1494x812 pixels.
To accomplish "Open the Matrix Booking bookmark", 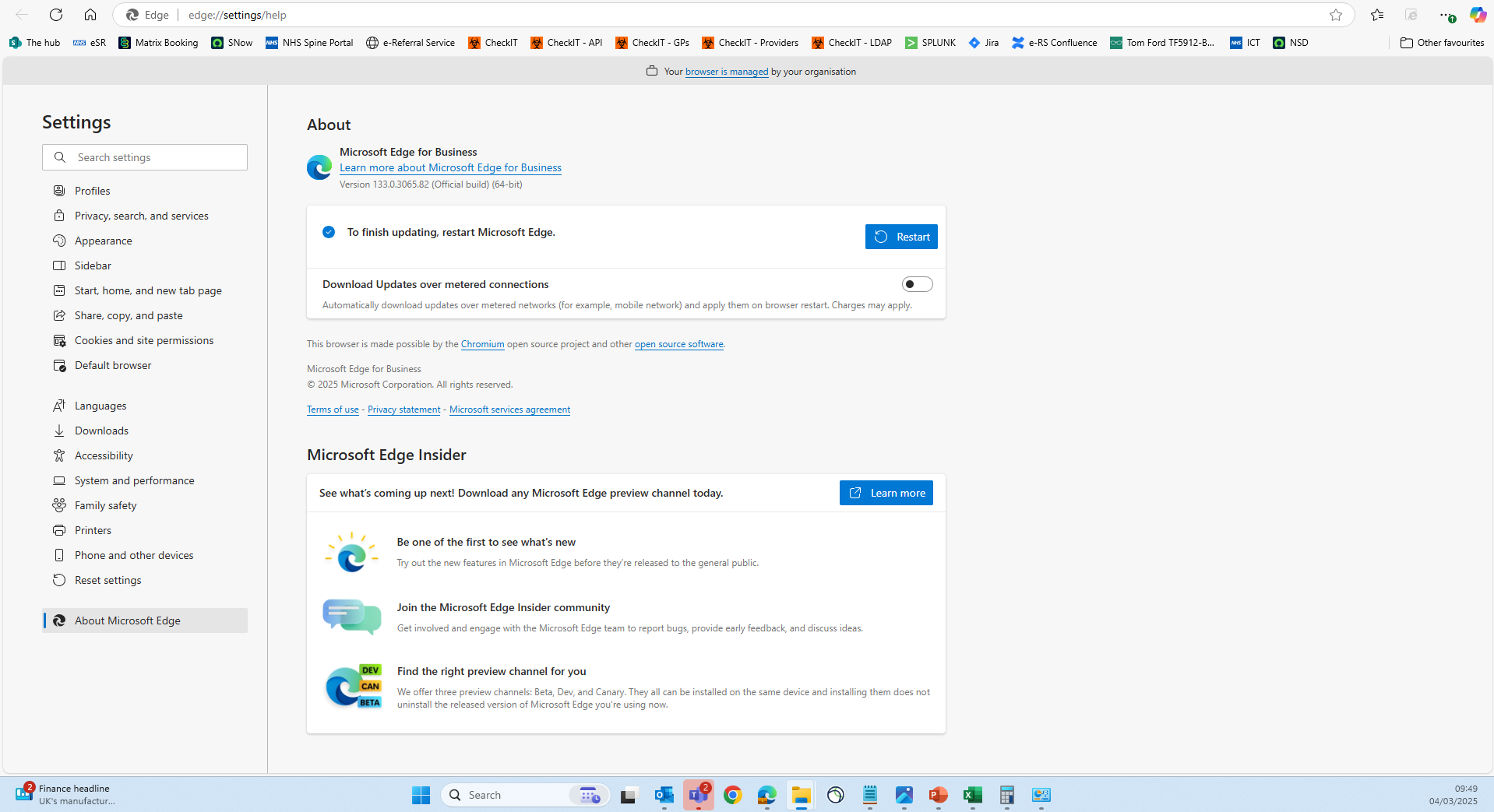I will pyautogui.click(x=159, y=43).
